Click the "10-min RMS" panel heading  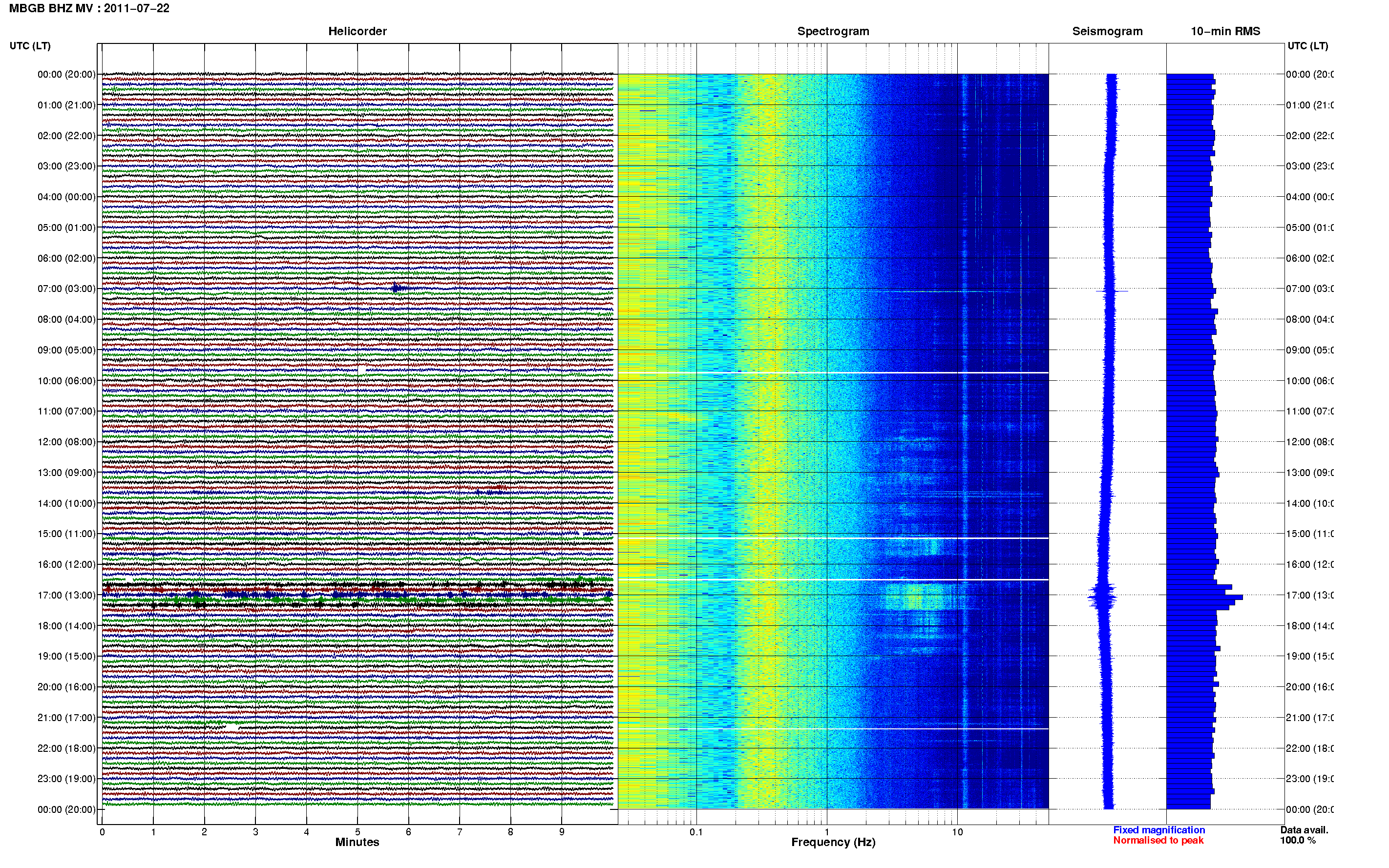1225,31
